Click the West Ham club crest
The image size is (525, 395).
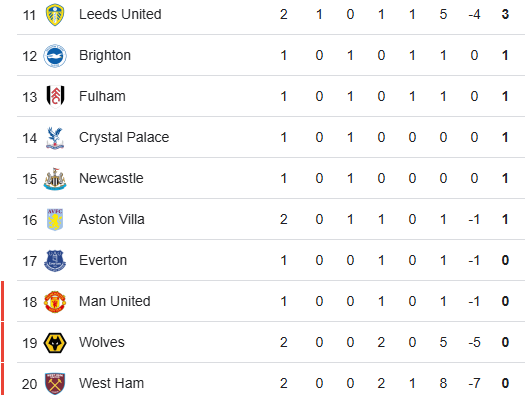[x=55, y=384]
